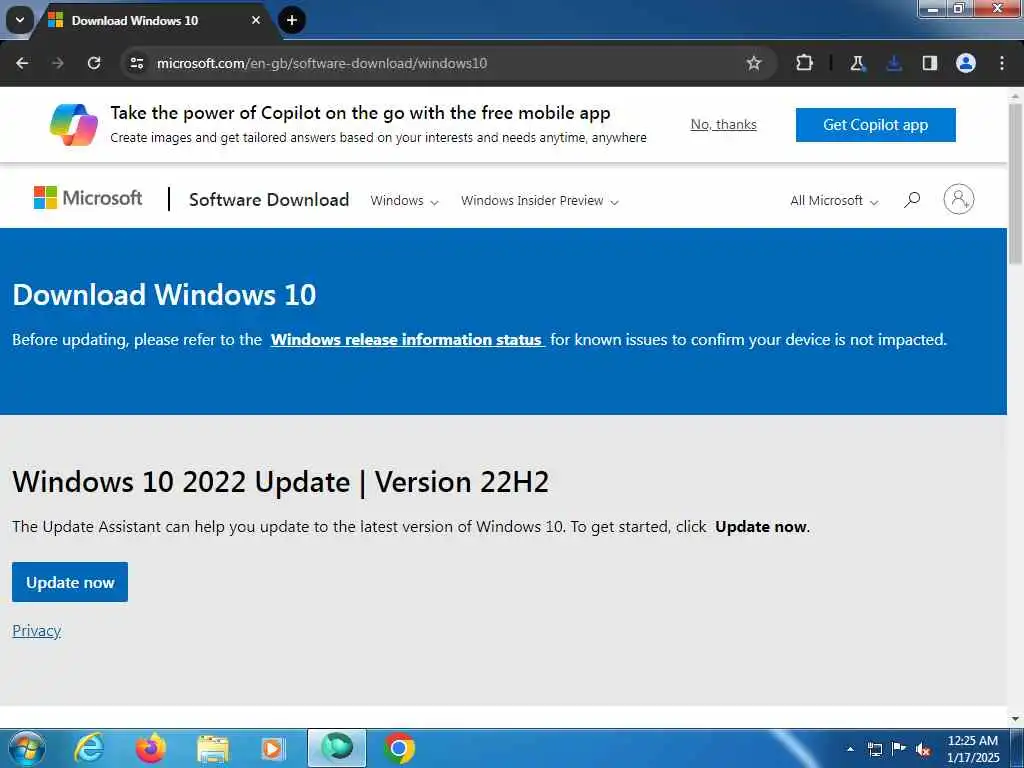Open Chrome Labs flask icon
The image size is (1024, 768).
tap(857, 63)
